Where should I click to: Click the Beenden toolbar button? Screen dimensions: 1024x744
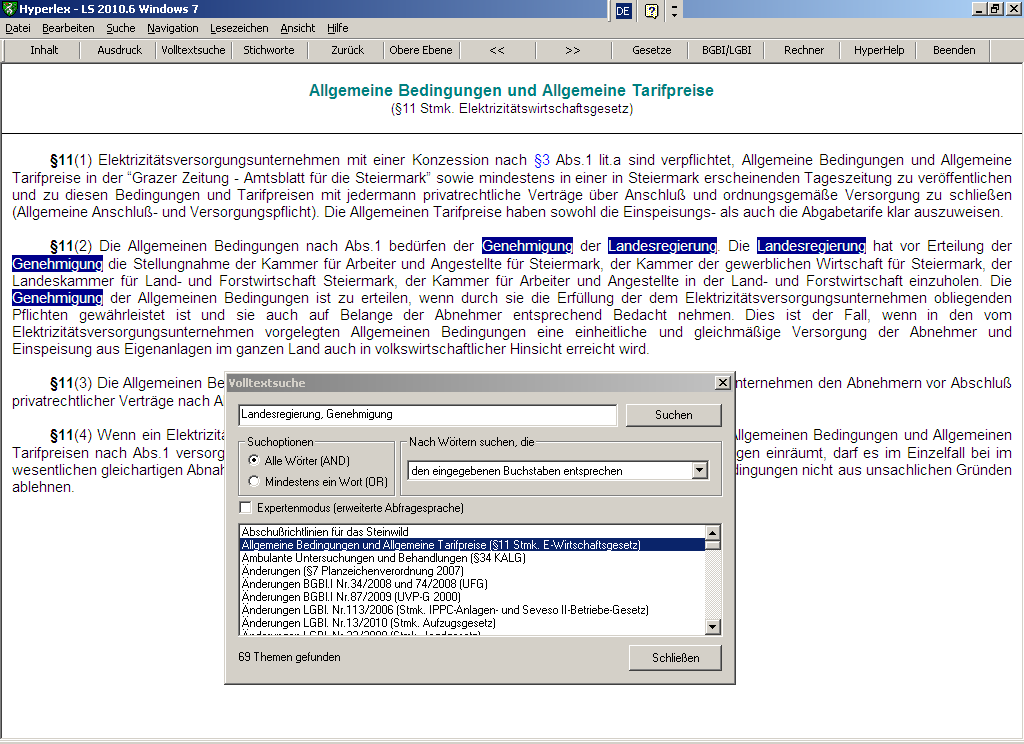coord(954,50)
